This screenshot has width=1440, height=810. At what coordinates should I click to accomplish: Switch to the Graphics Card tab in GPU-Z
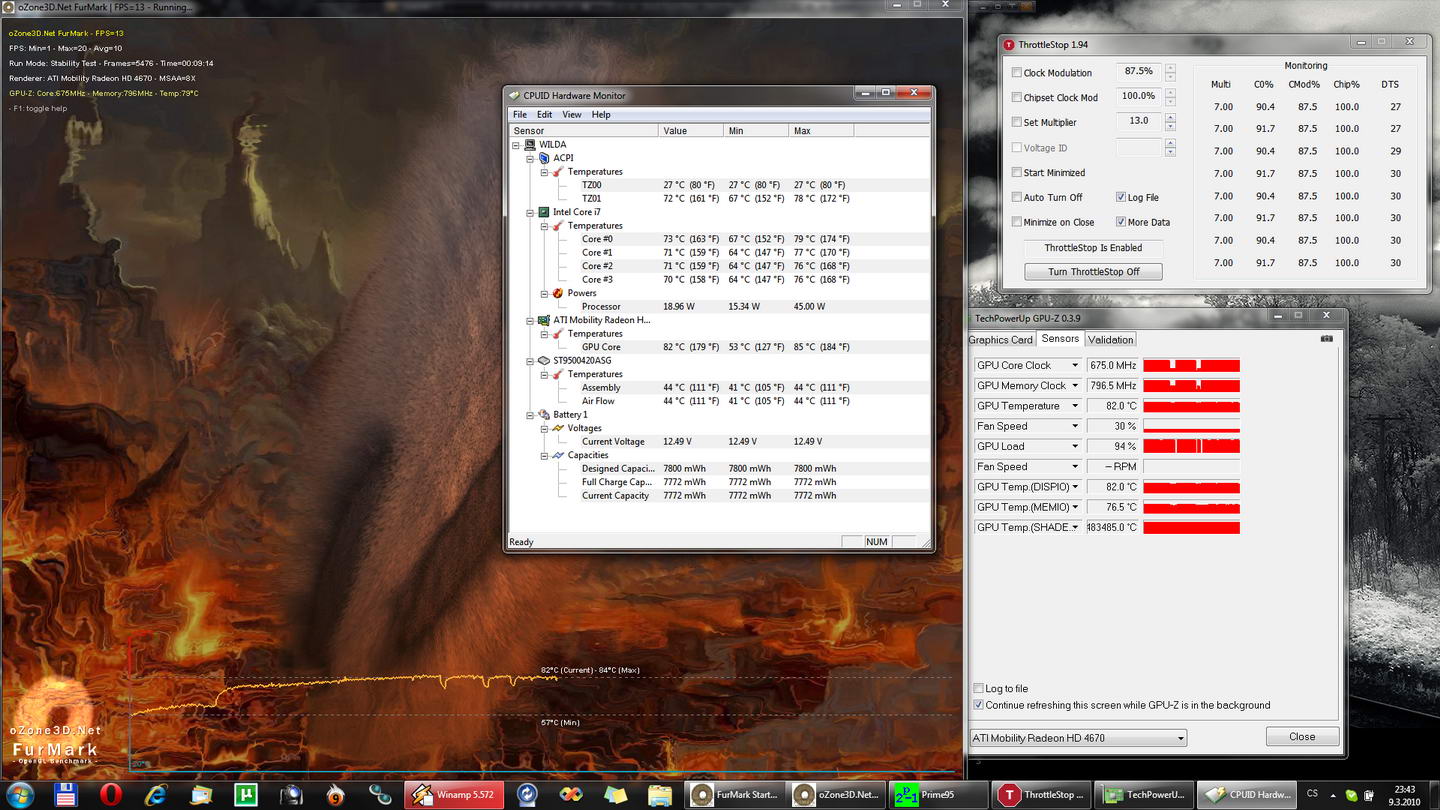pyautogui.click(x=1001, y=340)
